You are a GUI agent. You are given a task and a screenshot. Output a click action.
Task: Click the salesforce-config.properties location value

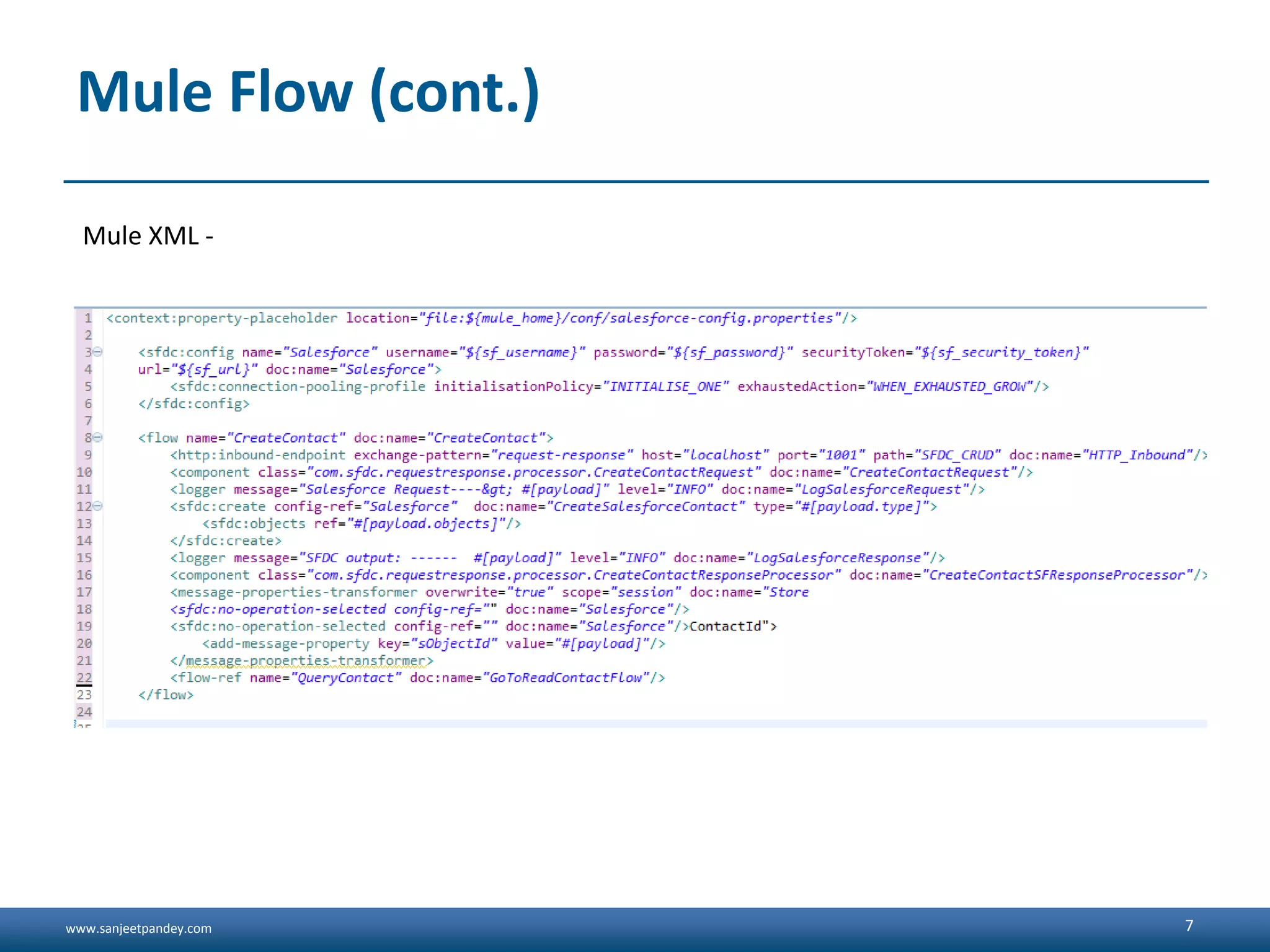[630, 318]
